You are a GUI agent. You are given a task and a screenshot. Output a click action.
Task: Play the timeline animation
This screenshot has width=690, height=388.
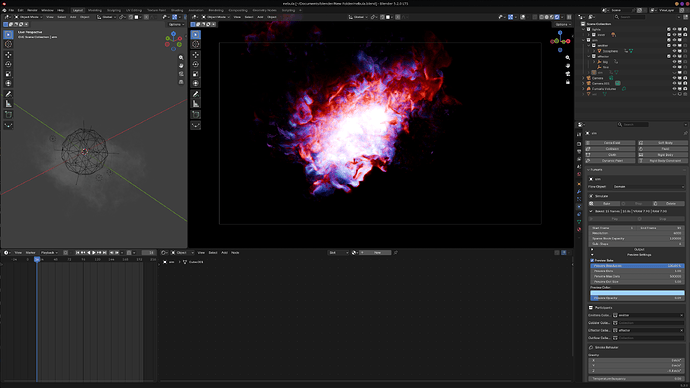[x=94, y=253]
